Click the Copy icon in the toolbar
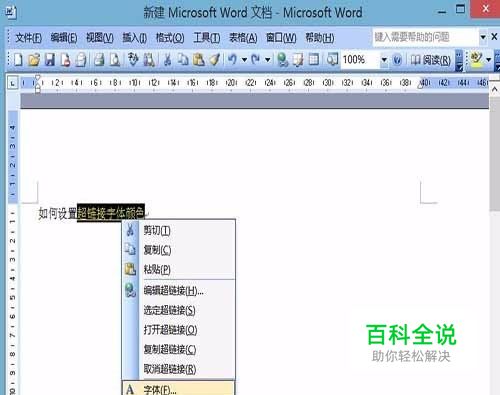This screenshot has width=500, height=395. pos(183,60)
